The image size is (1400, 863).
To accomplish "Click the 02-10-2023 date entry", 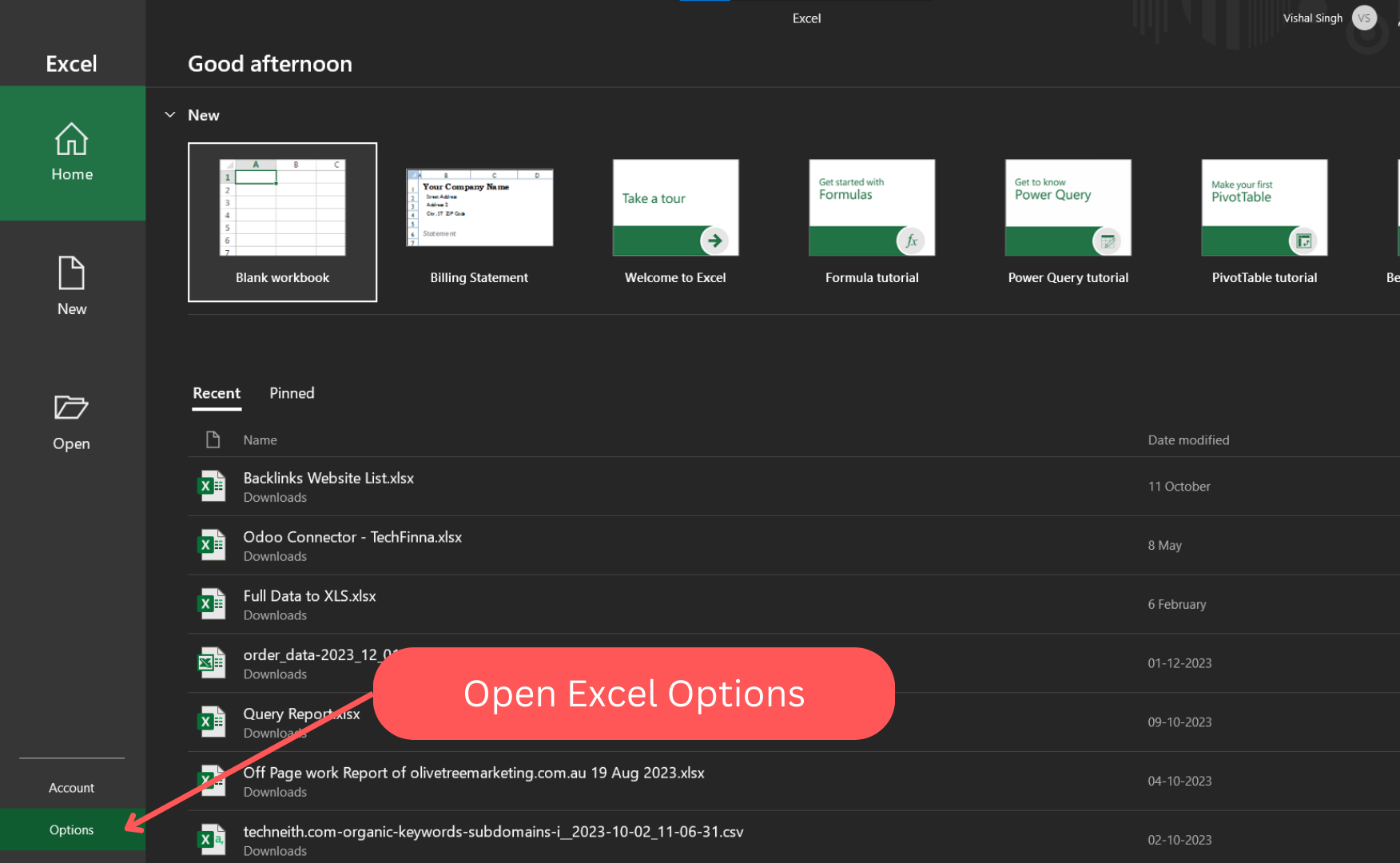I will [1179, 841].
